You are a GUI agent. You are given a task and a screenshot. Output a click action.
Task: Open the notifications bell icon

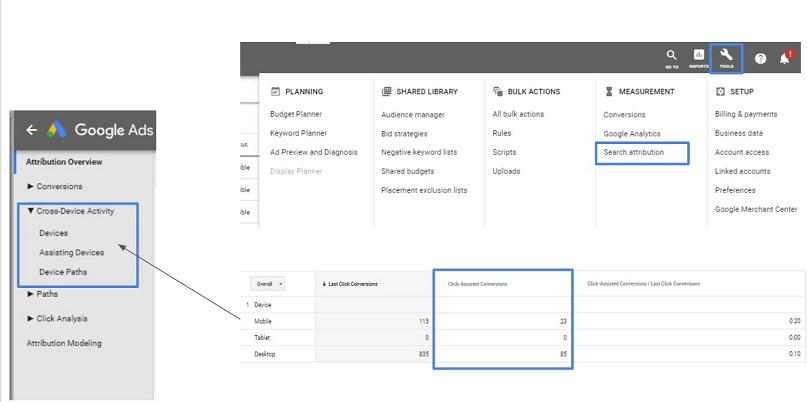(x=784, y=58)
